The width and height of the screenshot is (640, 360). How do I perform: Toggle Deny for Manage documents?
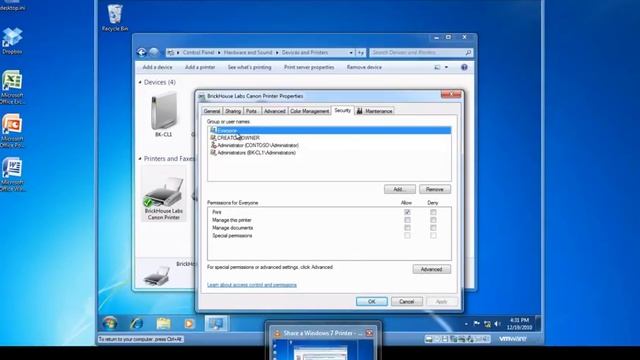[x=433, y=228]
